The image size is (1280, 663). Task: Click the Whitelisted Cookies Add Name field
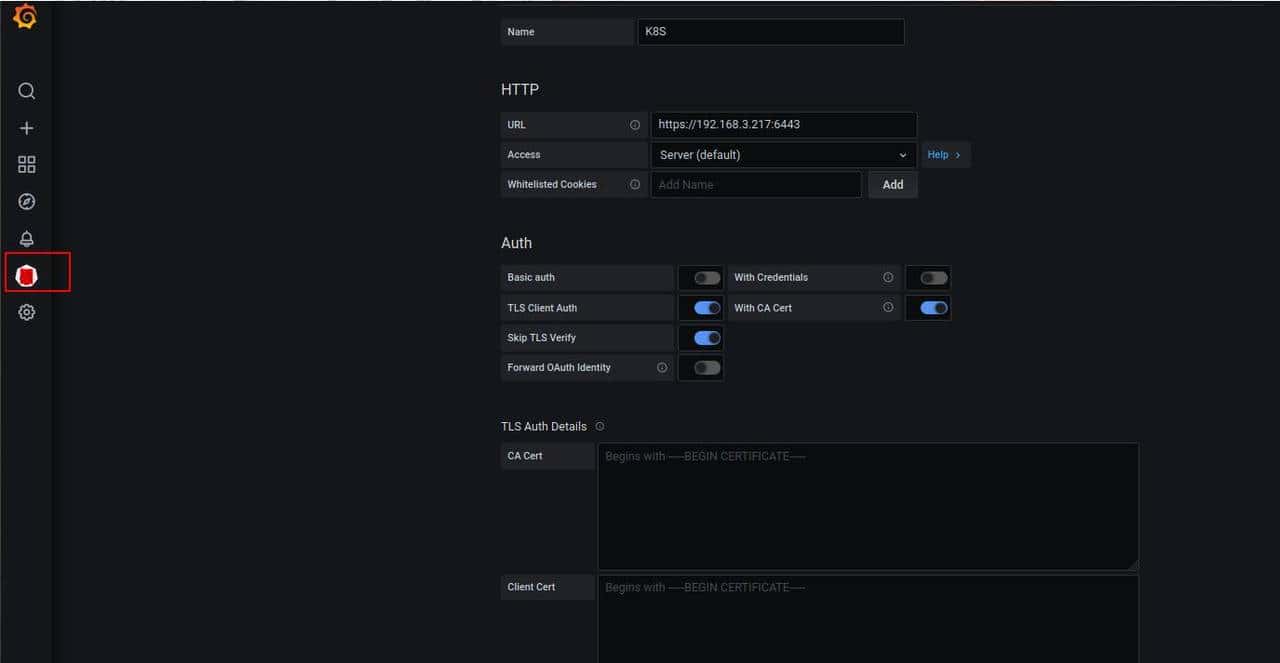[755, 185]
